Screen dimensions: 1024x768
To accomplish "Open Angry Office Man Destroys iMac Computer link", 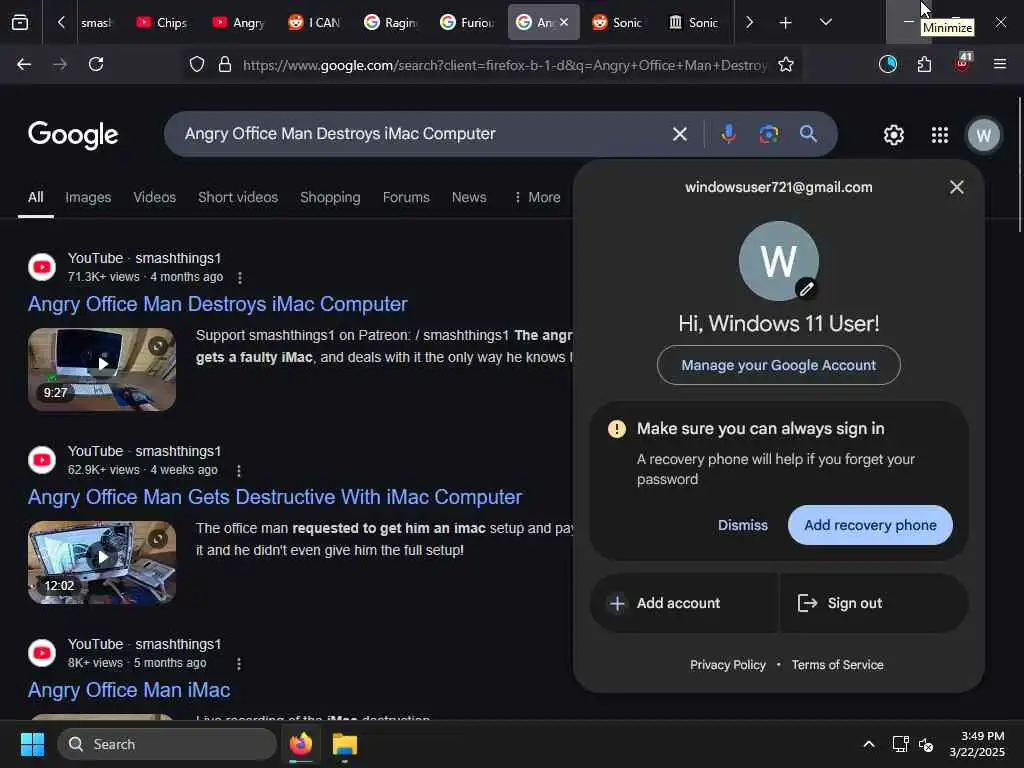I will (x=217, y=304).
